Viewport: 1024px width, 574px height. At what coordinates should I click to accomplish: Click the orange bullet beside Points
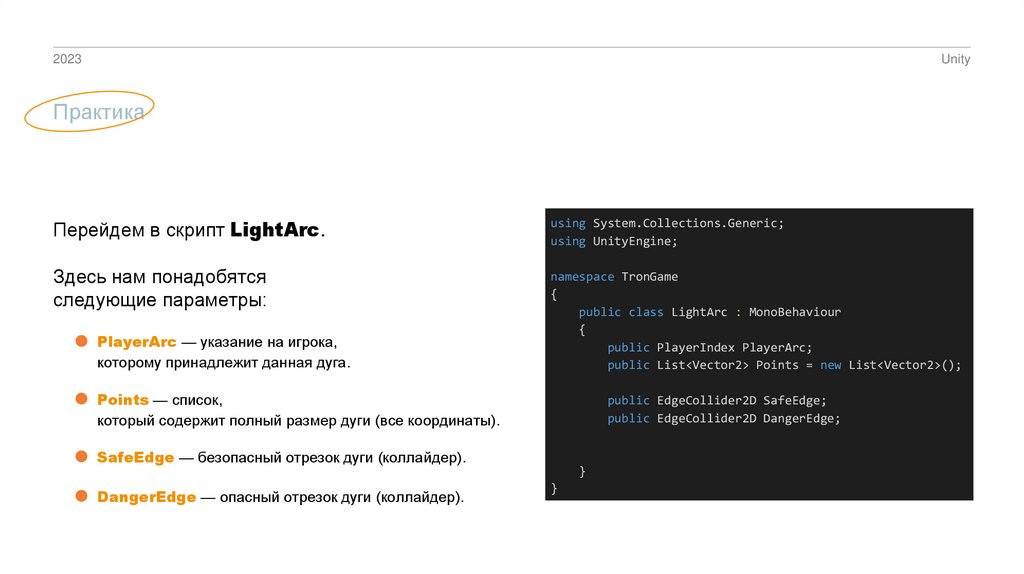[83, 399]
